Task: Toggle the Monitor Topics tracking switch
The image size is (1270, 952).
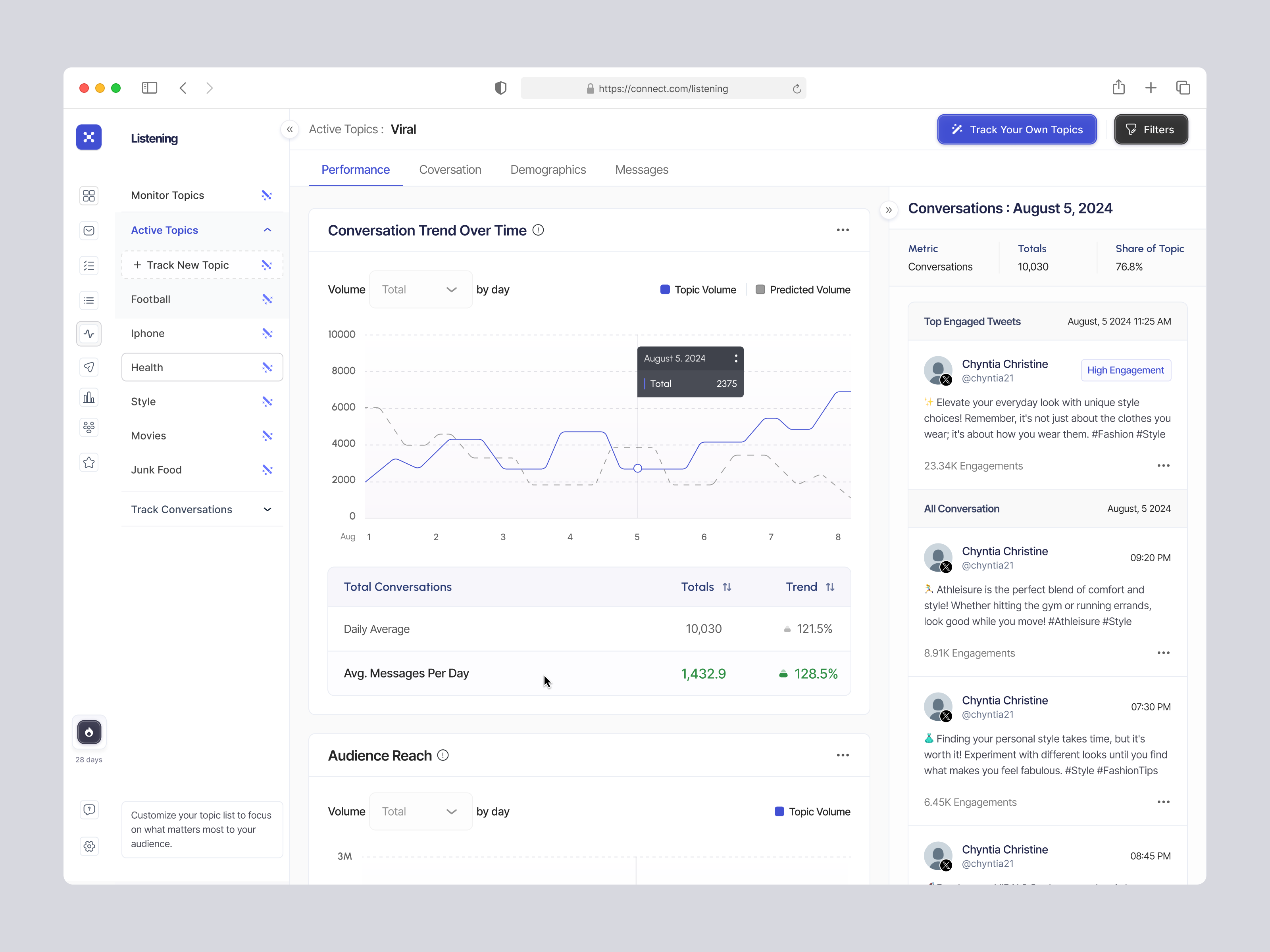Action: (x=266, y=195)
